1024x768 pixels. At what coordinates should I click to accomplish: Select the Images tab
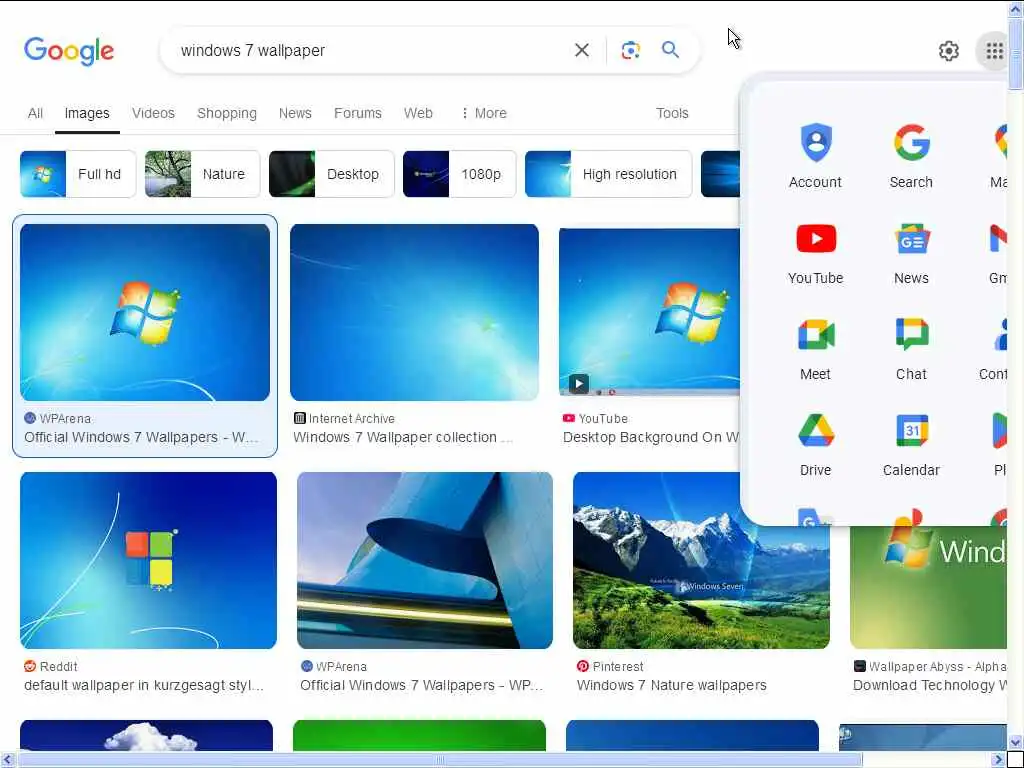click(x=87, y=113)
